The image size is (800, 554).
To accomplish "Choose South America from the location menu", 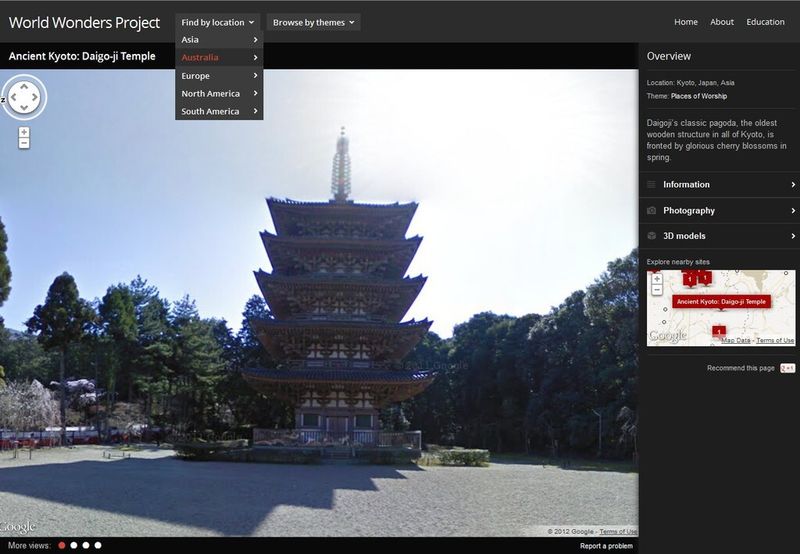I will point(219,111).
